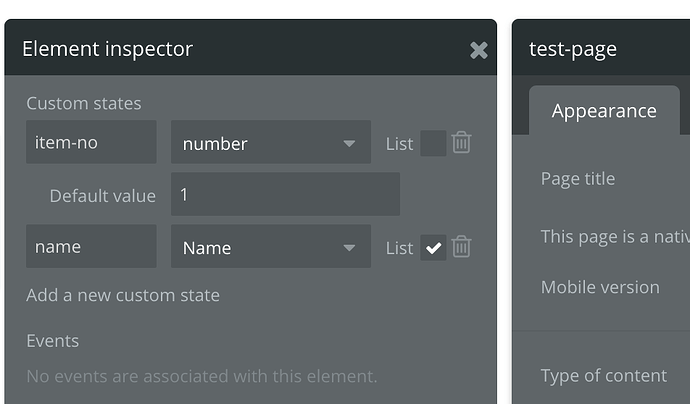
Task: Enable List for item-no state
Action: pyautogui.click(x=433, y=143)
